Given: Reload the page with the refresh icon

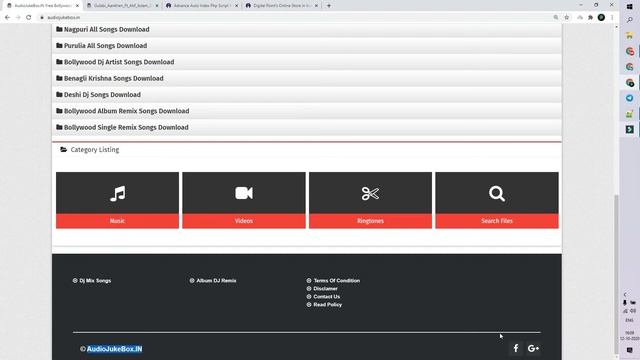Looking at the screenshot, I should pyautogui.click(x=29, y=18).
